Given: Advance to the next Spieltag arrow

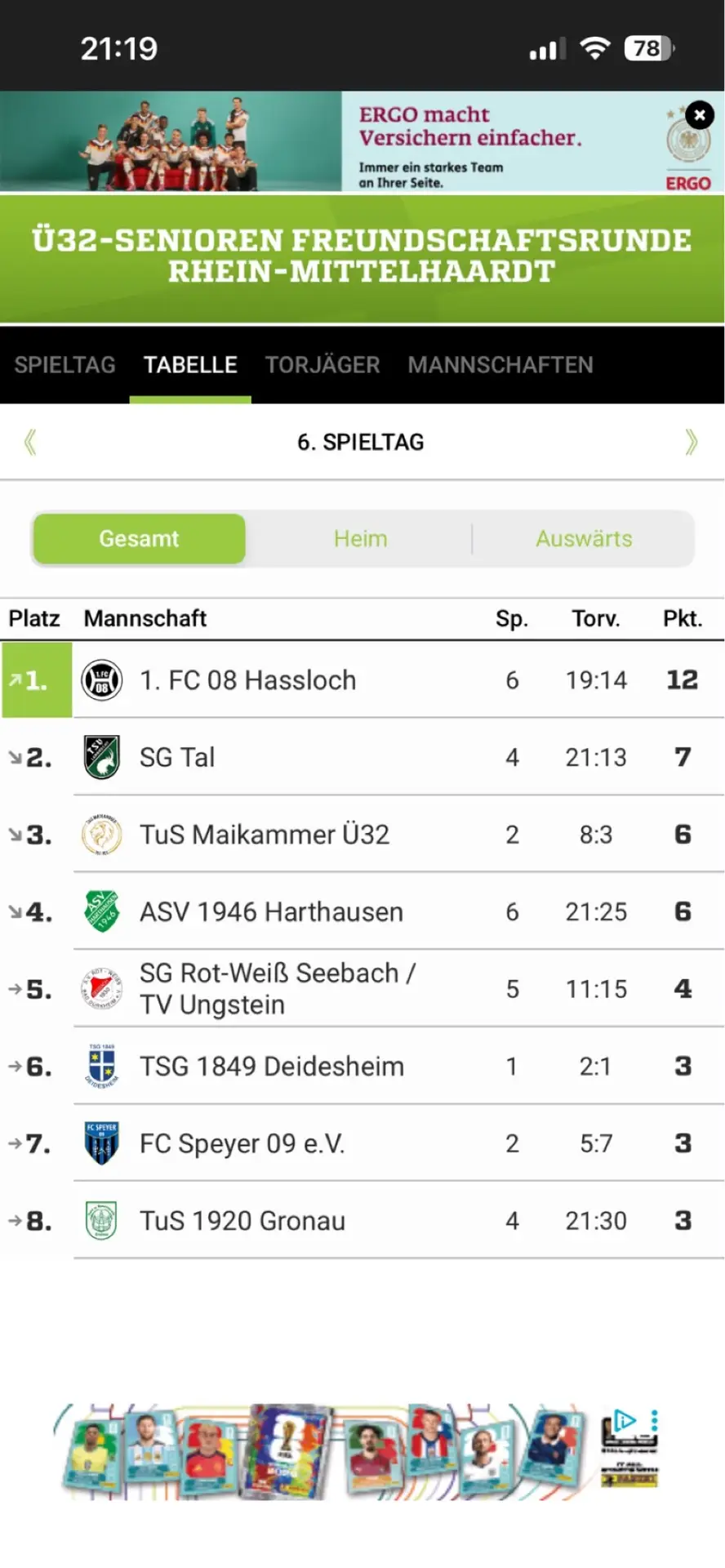Looking at the screenshot, I should point(692,442).
